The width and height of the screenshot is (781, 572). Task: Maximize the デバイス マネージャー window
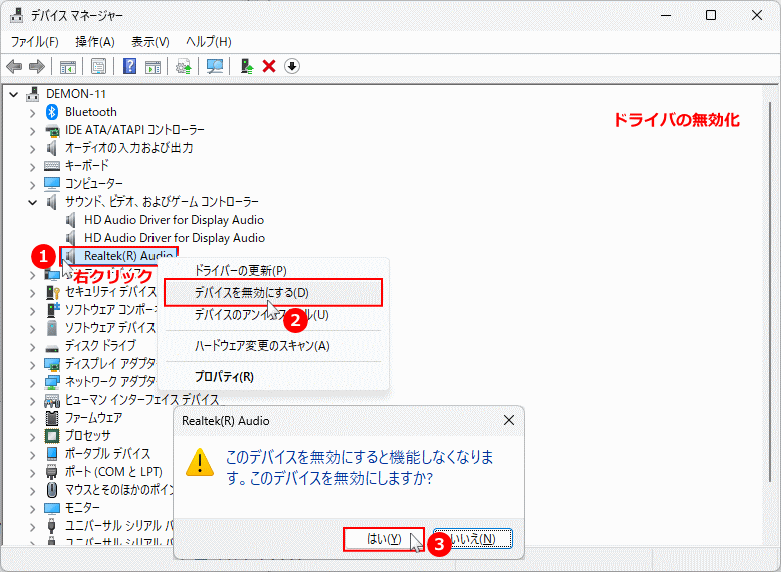pyautogui.click(x=711, y=15)
